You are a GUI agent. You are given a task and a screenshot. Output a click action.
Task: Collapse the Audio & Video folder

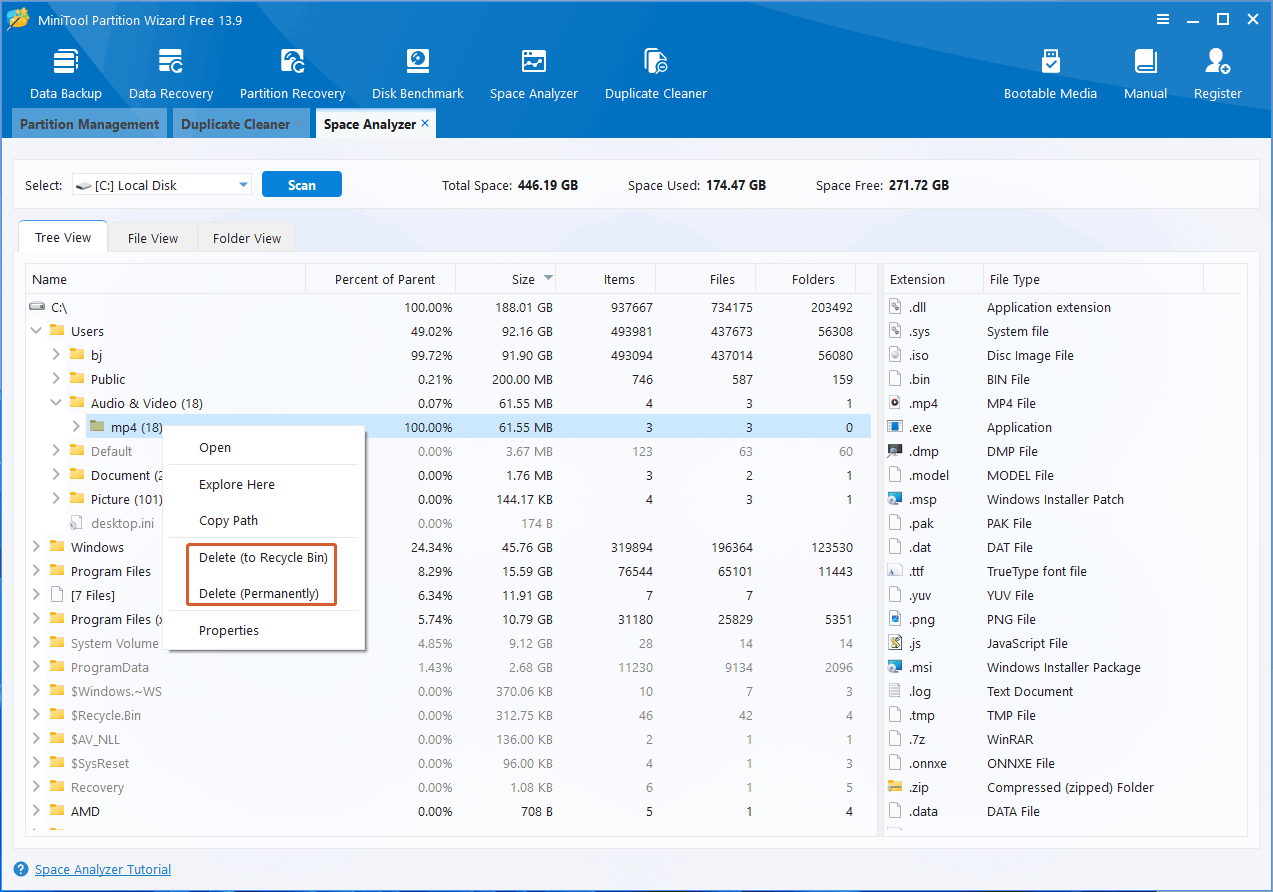[57, 403]
